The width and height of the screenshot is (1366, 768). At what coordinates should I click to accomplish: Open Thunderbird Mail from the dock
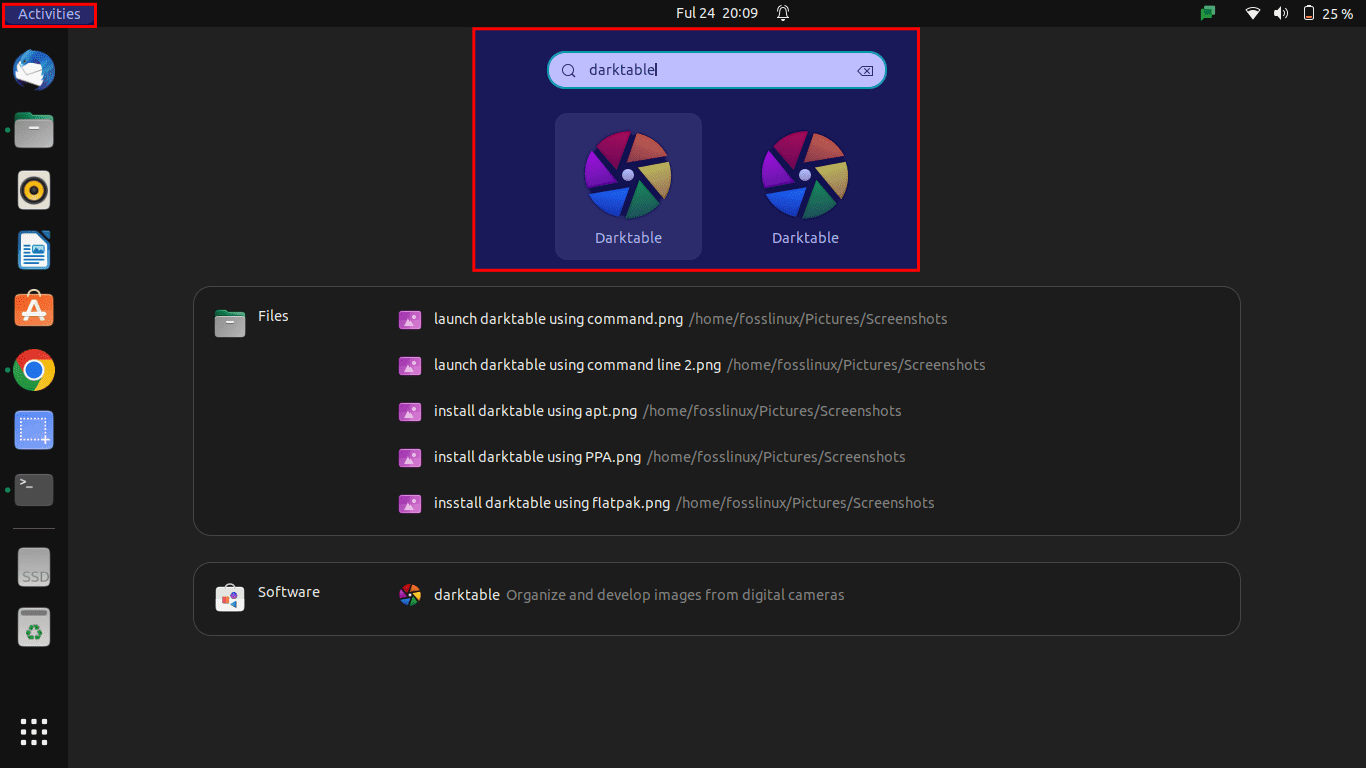click(x=34, y=70)
